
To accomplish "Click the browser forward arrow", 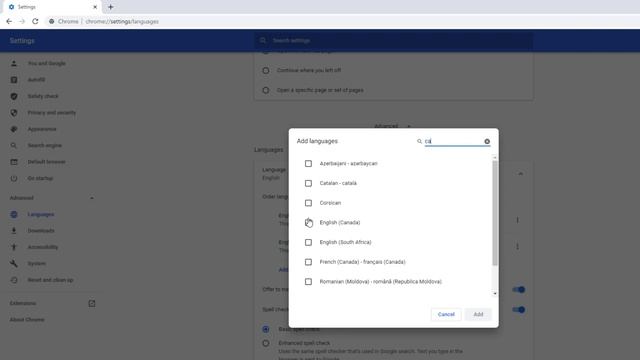I will click(x=22, y=21).
